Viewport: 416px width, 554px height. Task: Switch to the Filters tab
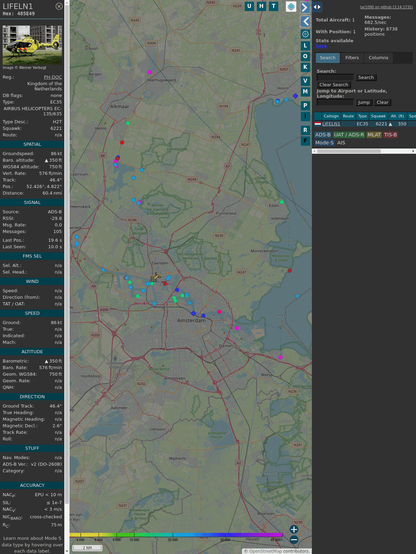[352, 58]
